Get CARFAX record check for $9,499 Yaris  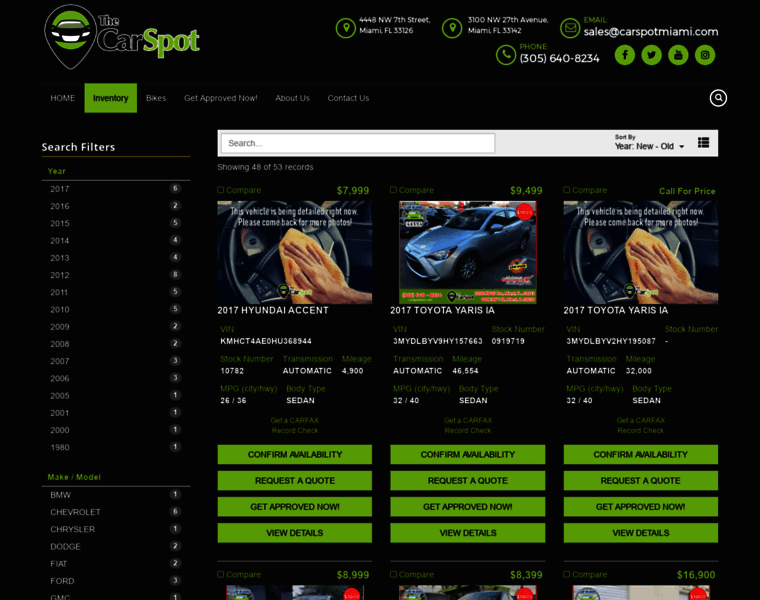point(467,426)
